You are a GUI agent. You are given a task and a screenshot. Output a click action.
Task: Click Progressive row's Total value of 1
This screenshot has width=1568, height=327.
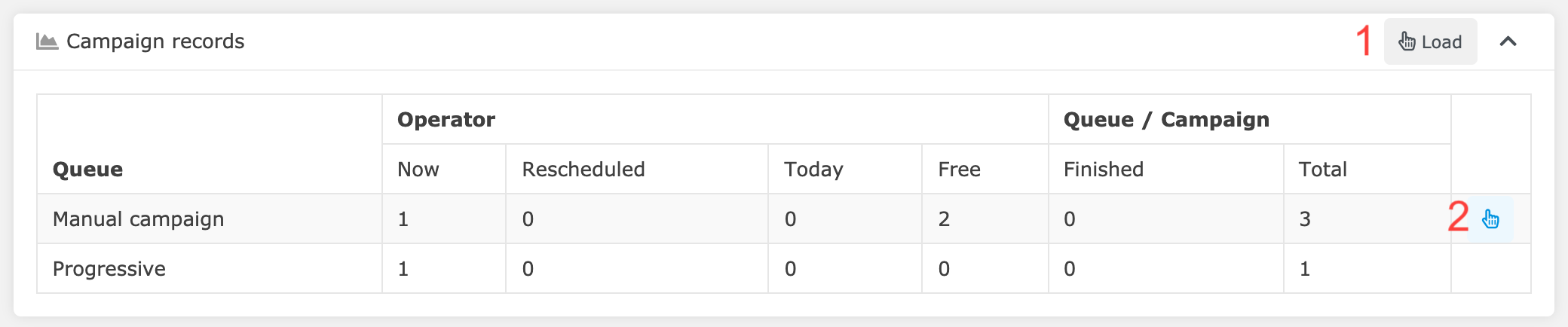[1305, 269]
